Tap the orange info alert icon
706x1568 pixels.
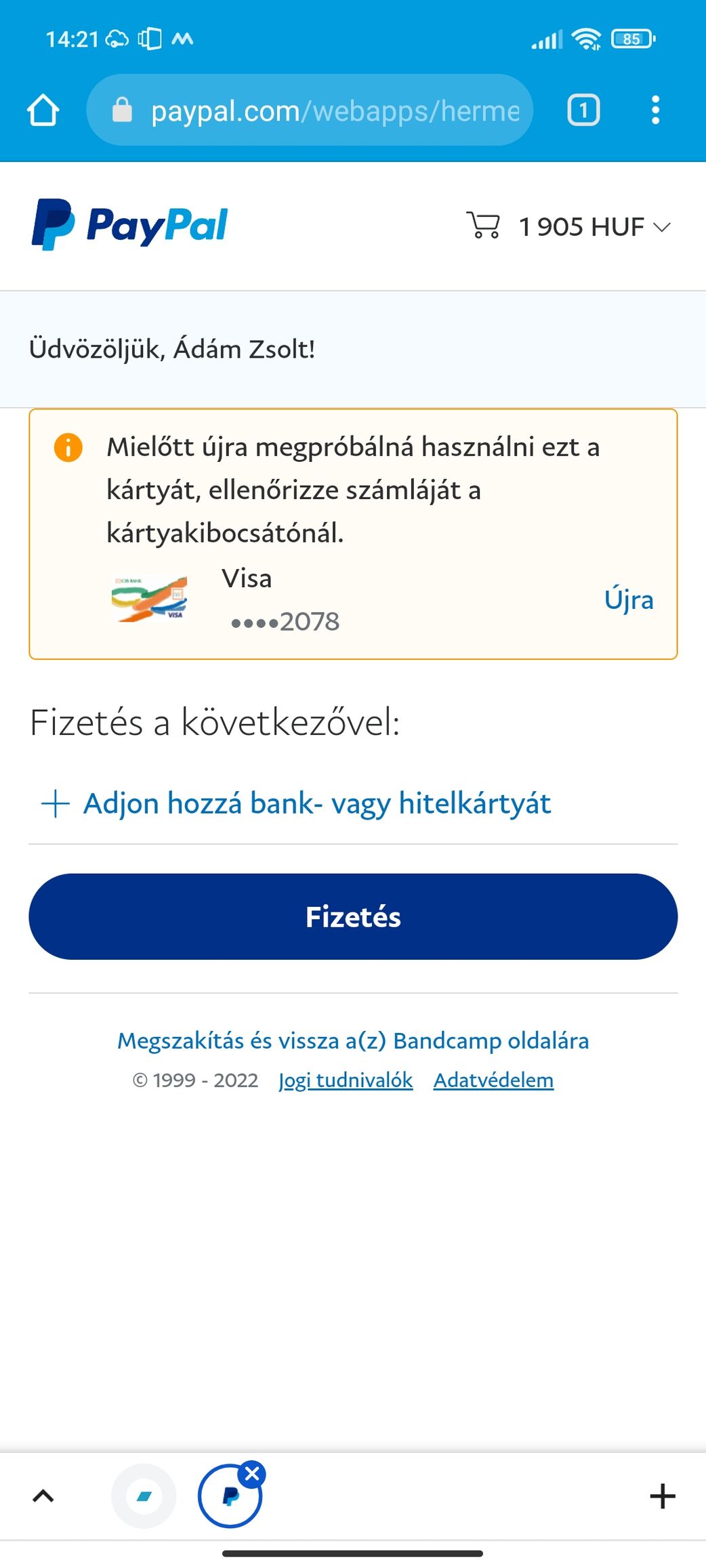click(68, 448)
